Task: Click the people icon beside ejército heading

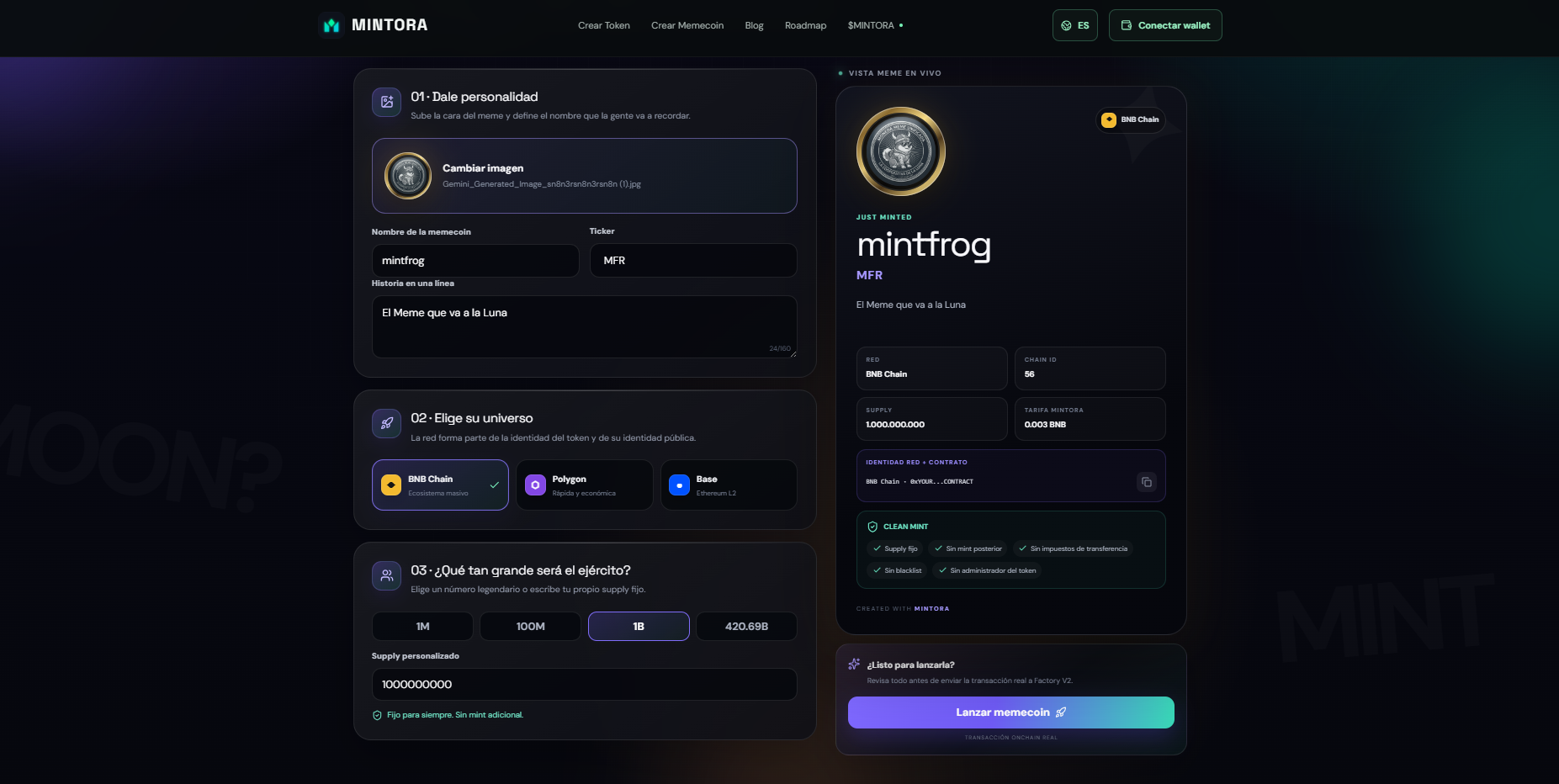Action: point(387,575)
